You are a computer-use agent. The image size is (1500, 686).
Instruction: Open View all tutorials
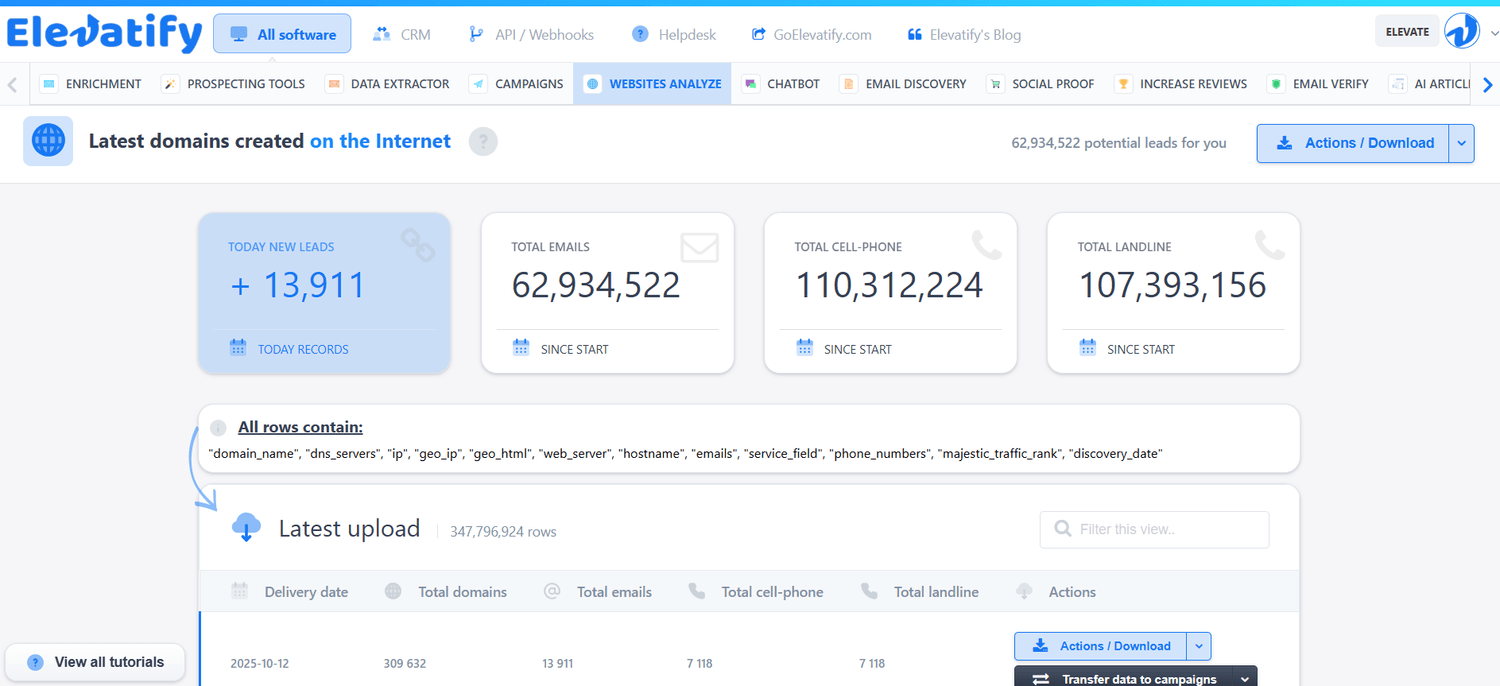click(96, 662)
